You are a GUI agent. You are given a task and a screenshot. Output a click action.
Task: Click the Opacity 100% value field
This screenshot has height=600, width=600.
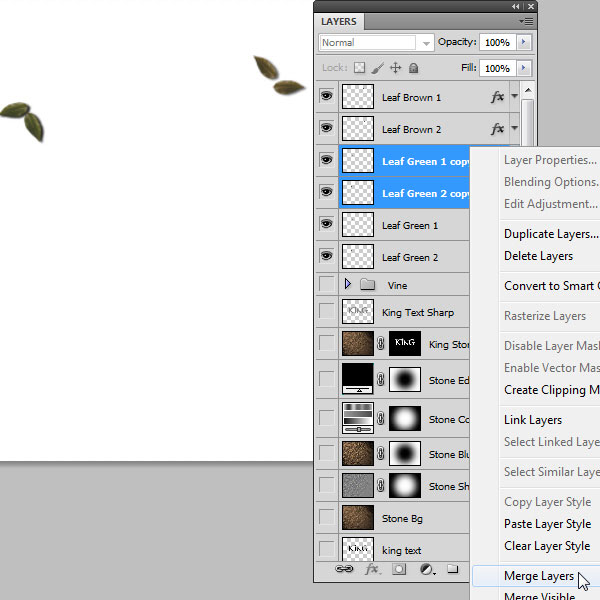(497, 42)
